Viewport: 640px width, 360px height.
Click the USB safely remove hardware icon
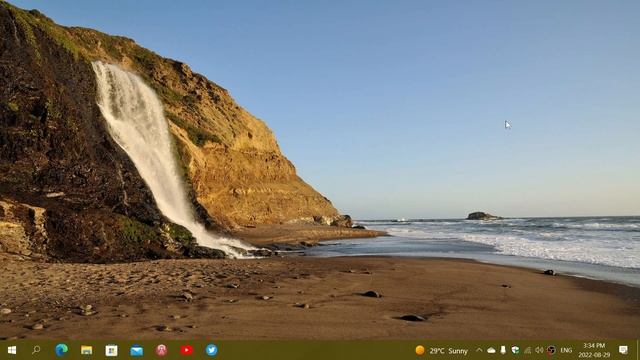pyautogui.click(x=503, y=350)
